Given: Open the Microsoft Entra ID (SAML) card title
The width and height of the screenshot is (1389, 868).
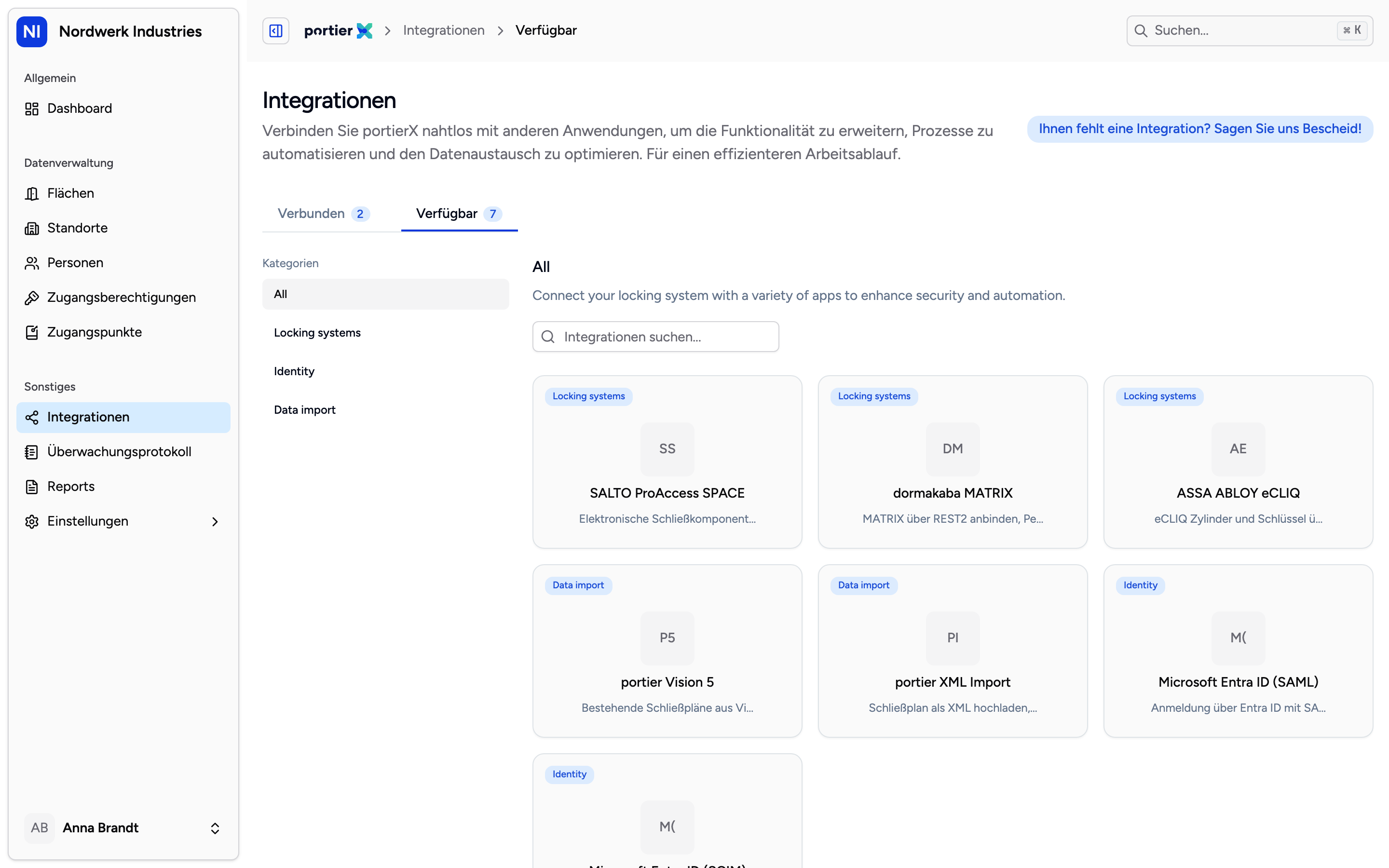Looking at the screenshot, I should pos(1238,682).
